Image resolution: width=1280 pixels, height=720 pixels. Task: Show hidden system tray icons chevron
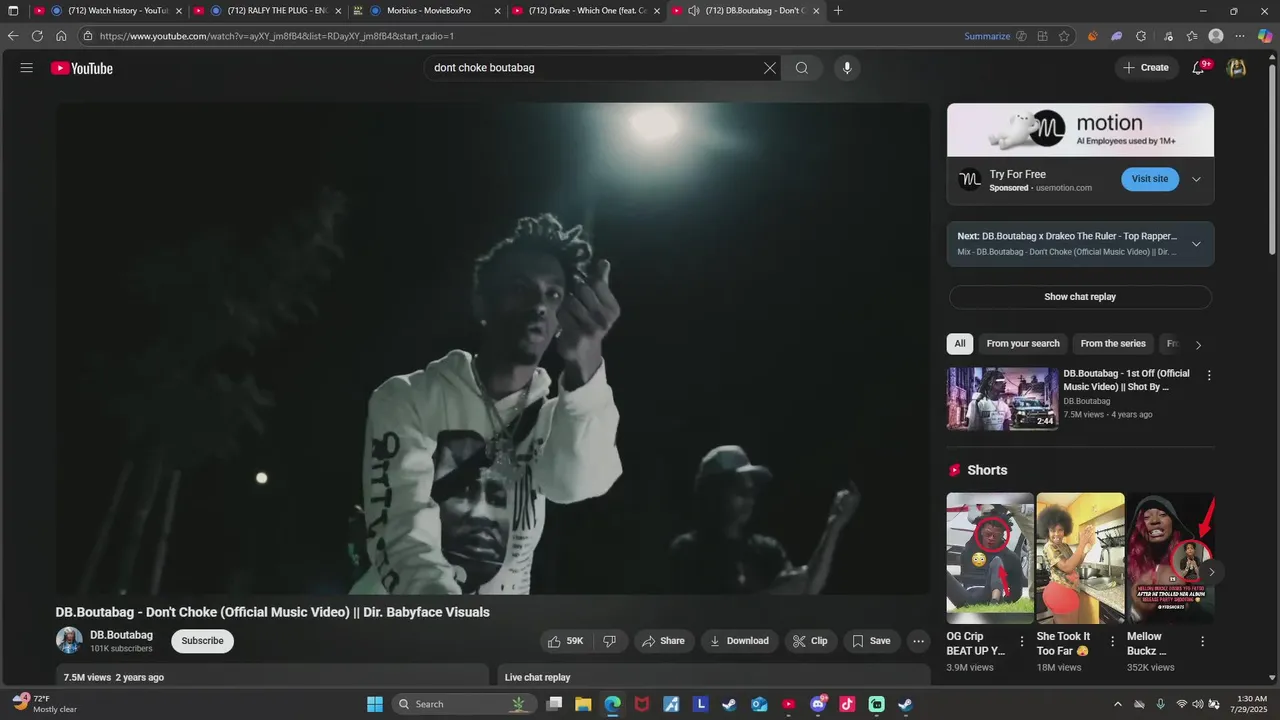[1116, 704]
